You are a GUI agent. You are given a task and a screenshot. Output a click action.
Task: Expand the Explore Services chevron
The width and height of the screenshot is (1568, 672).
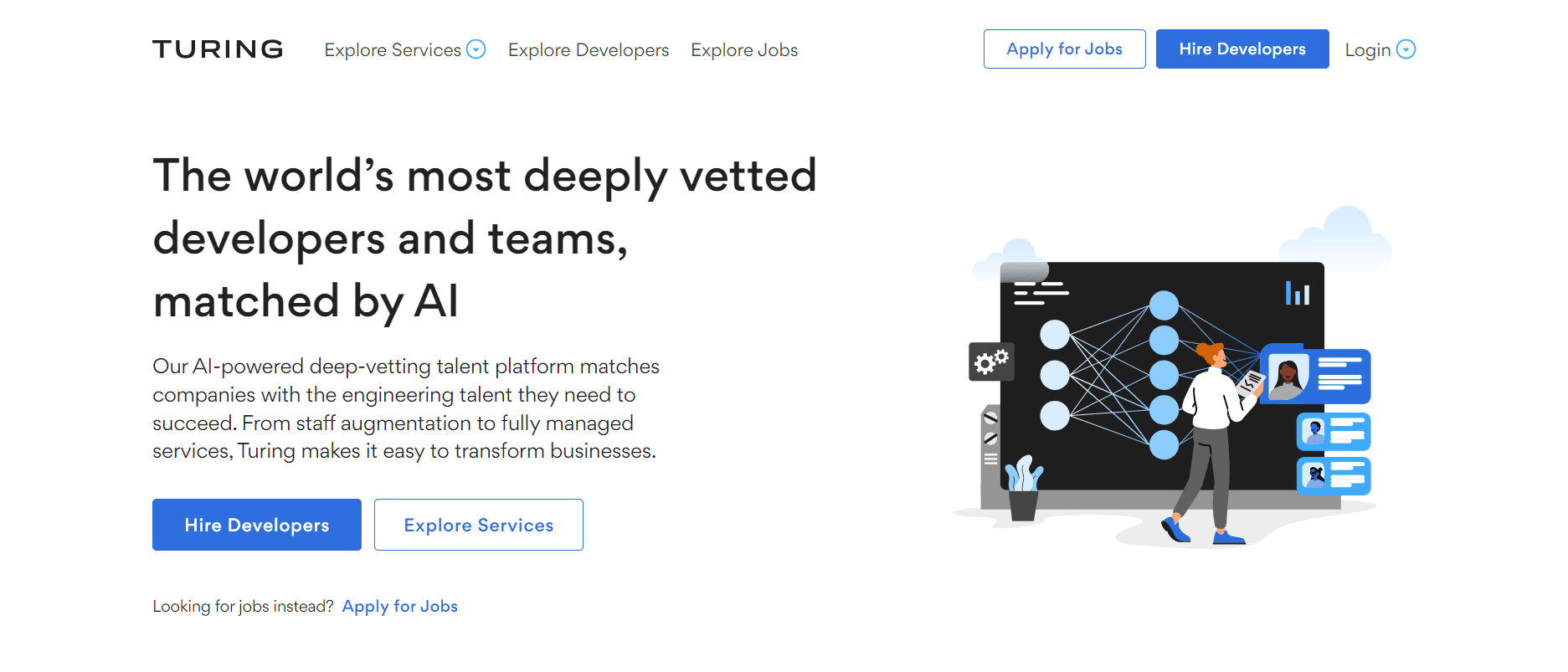tap(476, 49)
